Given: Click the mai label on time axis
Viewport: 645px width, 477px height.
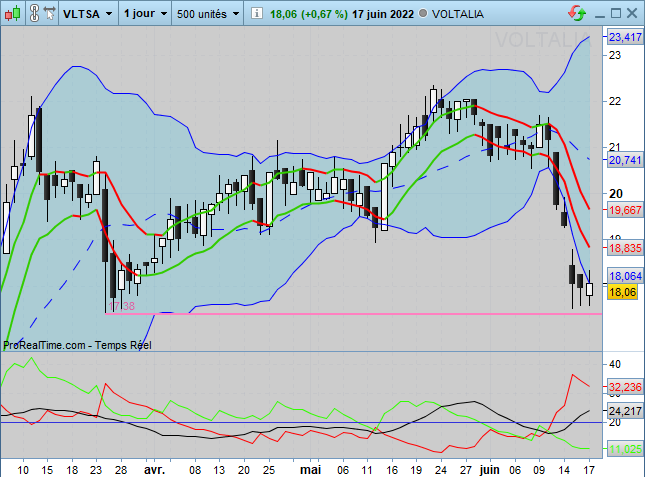Looking at the screenshot, I should click(310, 470).
